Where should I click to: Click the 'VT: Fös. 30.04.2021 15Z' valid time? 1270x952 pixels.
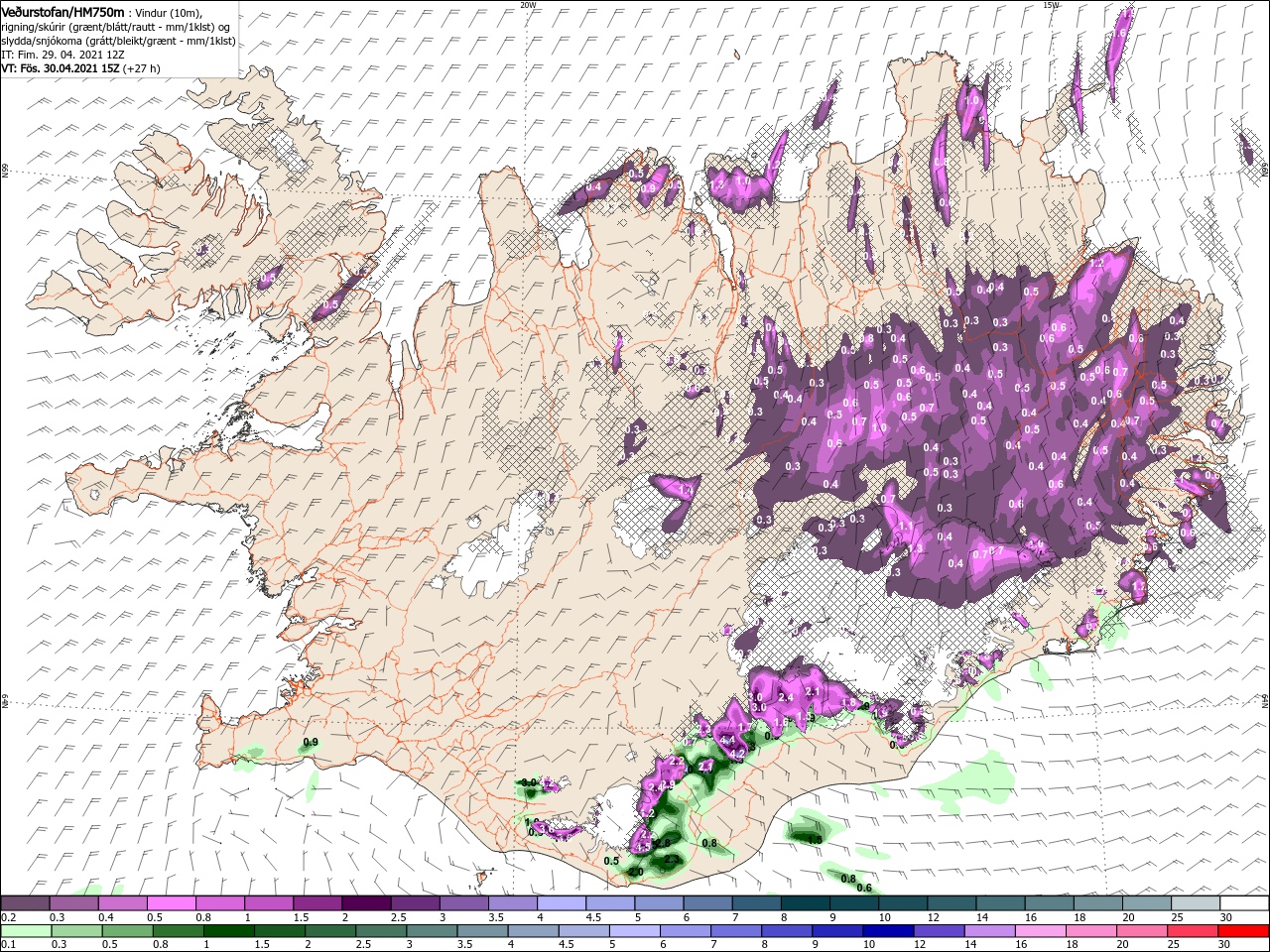pos(61,68)
